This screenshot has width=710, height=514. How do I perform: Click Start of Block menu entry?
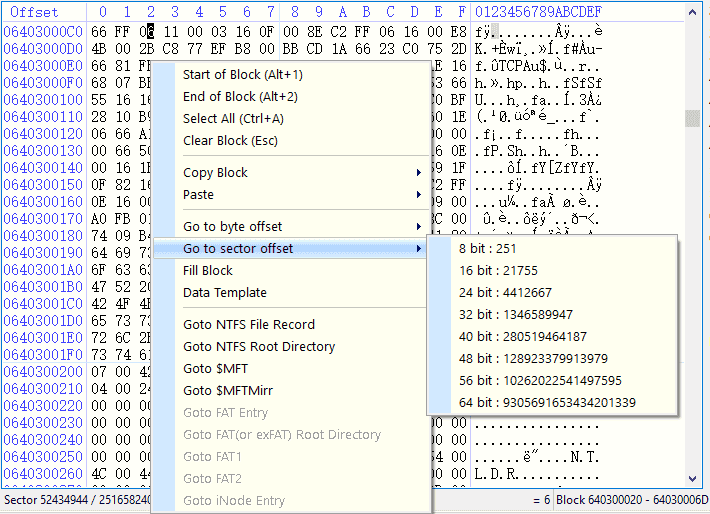click(242, 75)
